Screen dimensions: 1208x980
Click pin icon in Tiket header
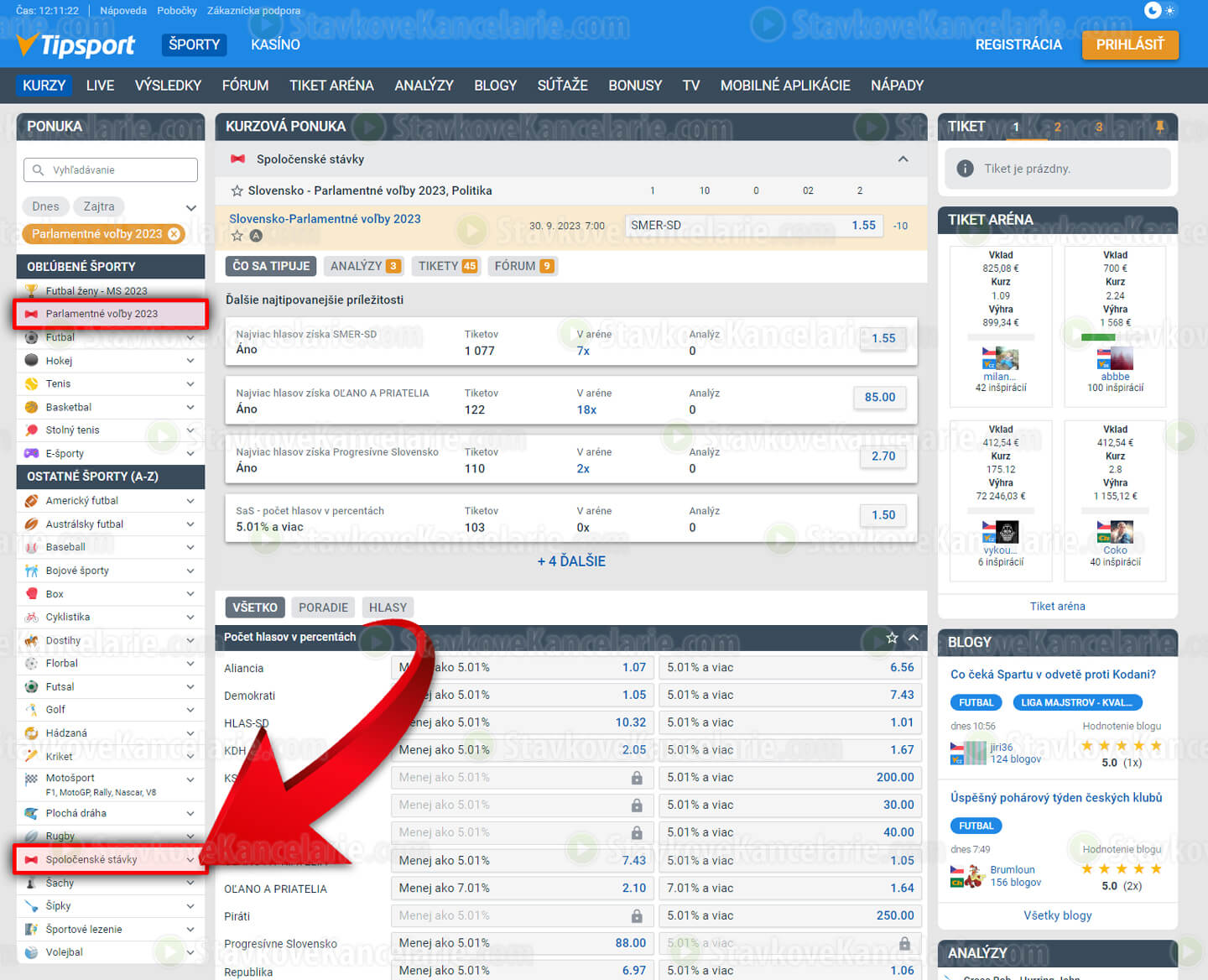(x=1160, y=127)
